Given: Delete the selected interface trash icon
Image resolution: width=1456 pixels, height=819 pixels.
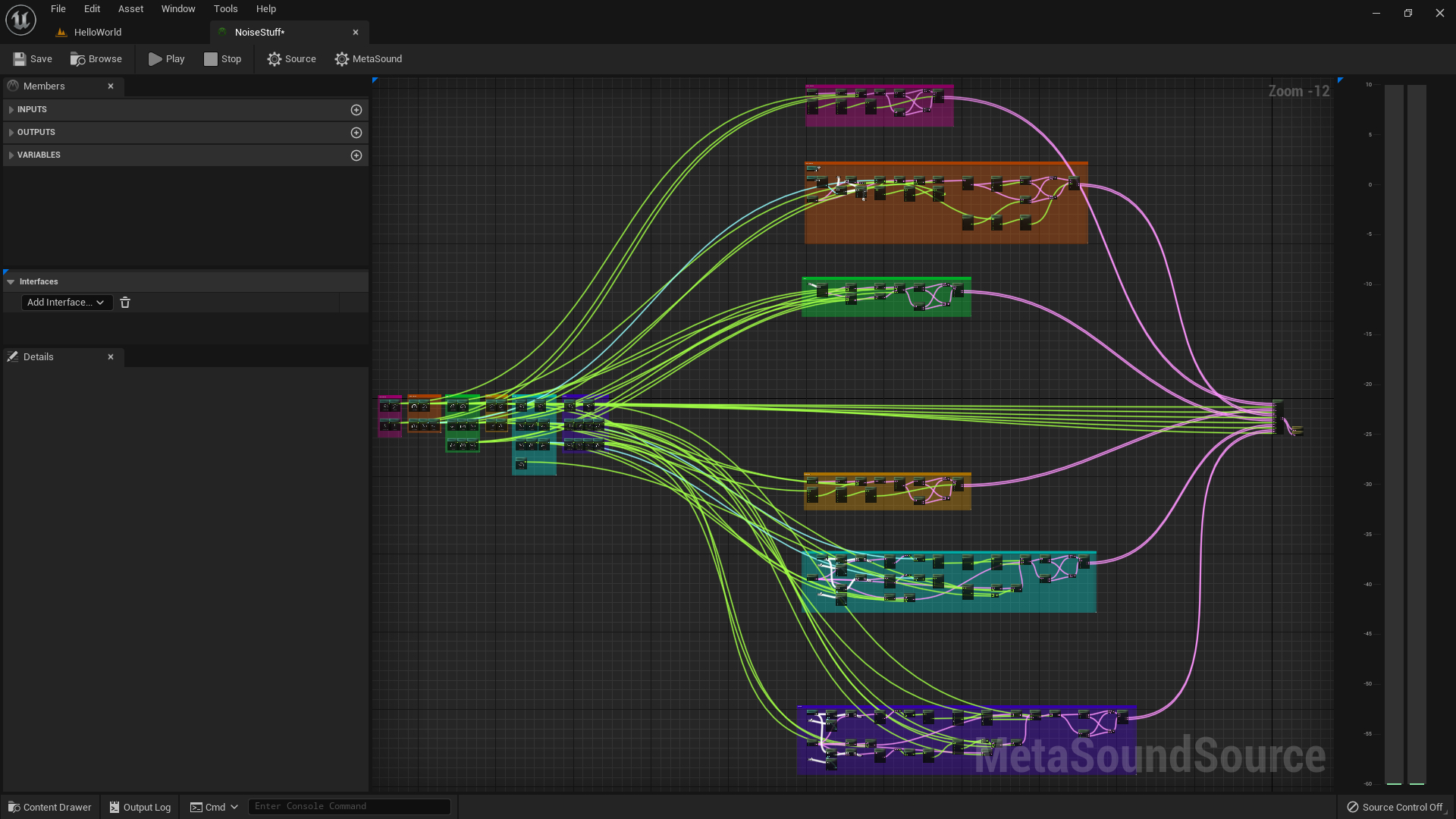Looking at the screenshot, I should [125, 303].
